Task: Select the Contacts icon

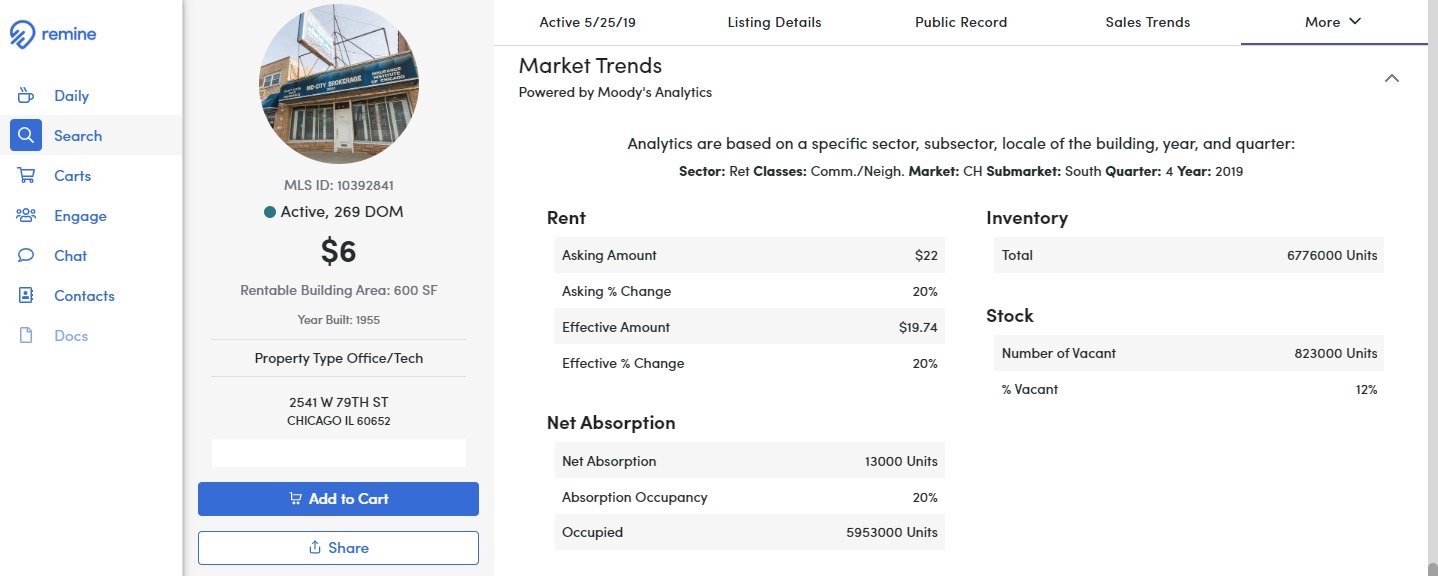Action: [x=25, y=295]
